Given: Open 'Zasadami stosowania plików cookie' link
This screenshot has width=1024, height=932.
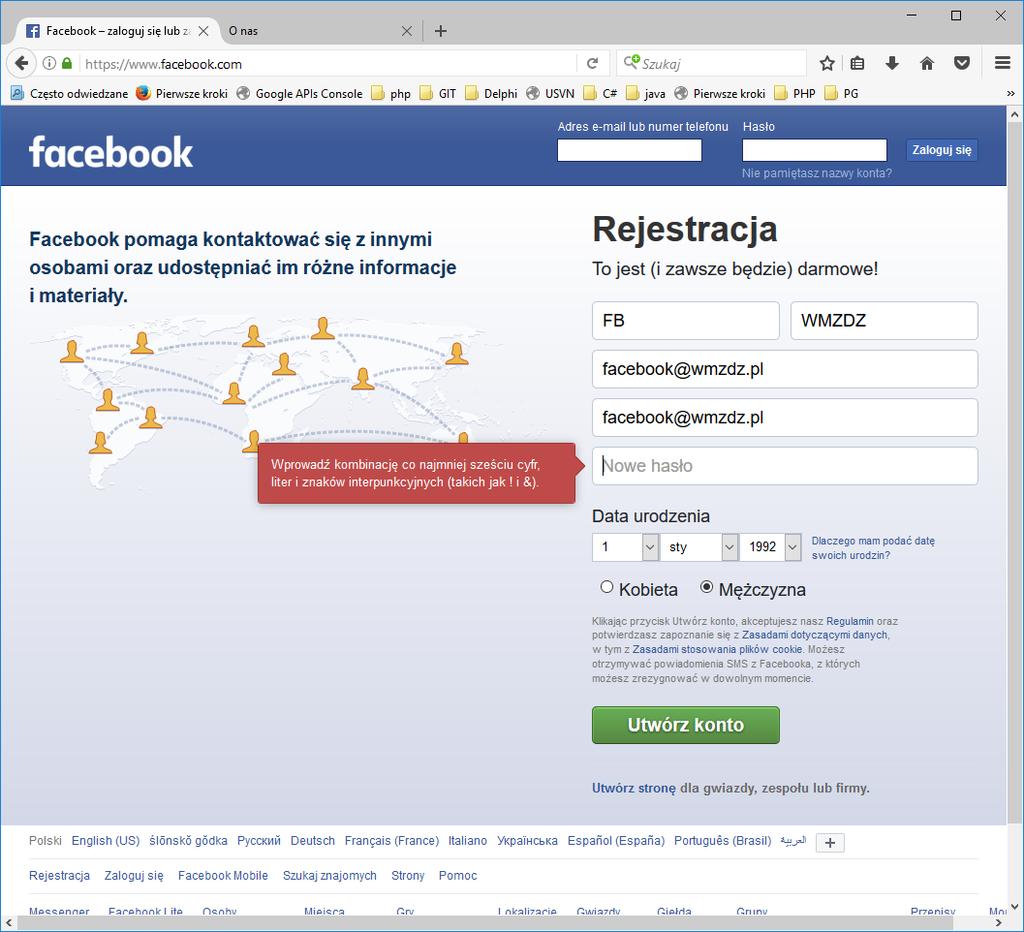Looking at the screenshot, I should (x=717, y=649).
